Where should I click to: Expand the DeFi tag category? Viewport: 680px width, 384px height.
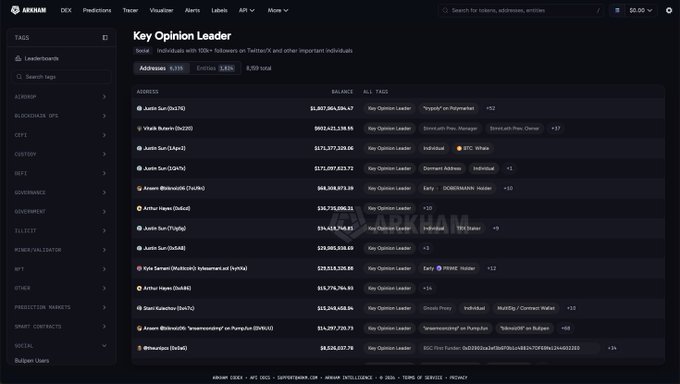[61, 173]
